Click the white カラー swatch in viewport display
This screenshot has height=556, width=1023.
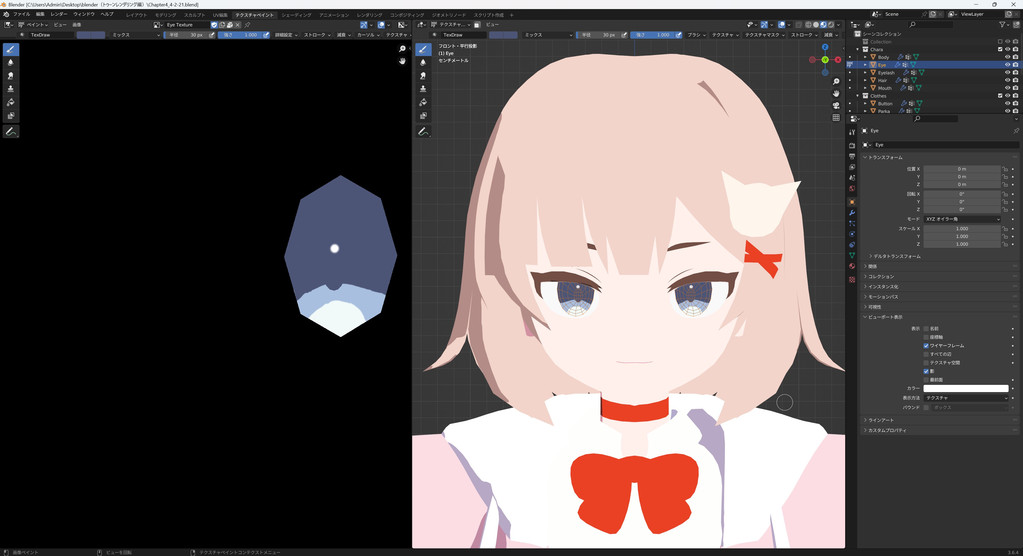(x=965, y=388)
